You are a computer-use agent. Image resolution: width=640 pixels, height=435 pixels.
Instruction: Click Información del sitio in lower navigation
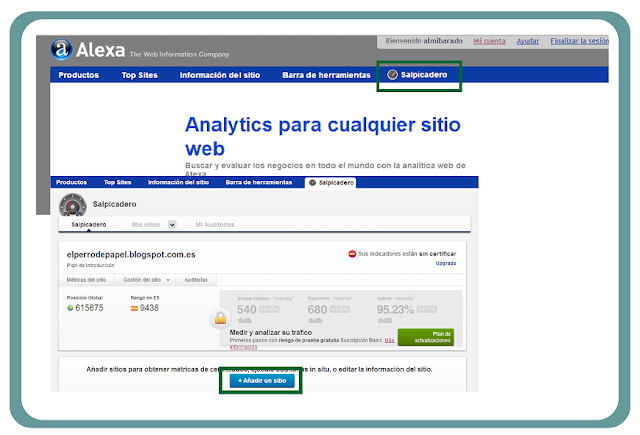pyautogui.click(x=178, y=182)
